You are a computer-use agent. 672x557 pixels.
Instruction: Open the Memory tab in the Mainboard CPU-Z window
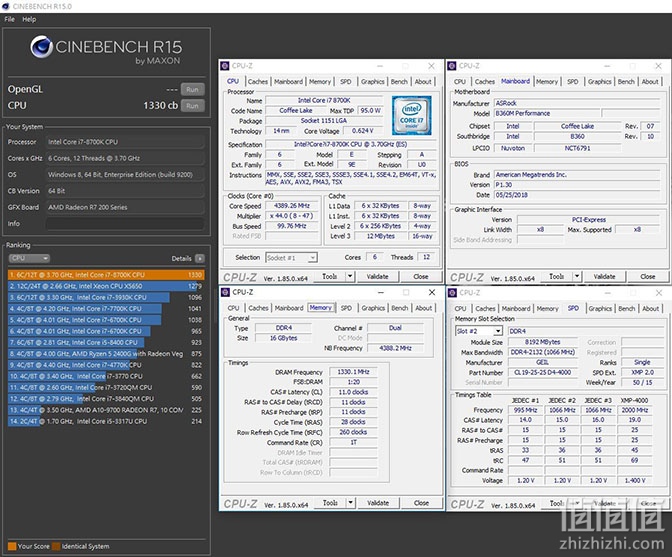(547, 81)
